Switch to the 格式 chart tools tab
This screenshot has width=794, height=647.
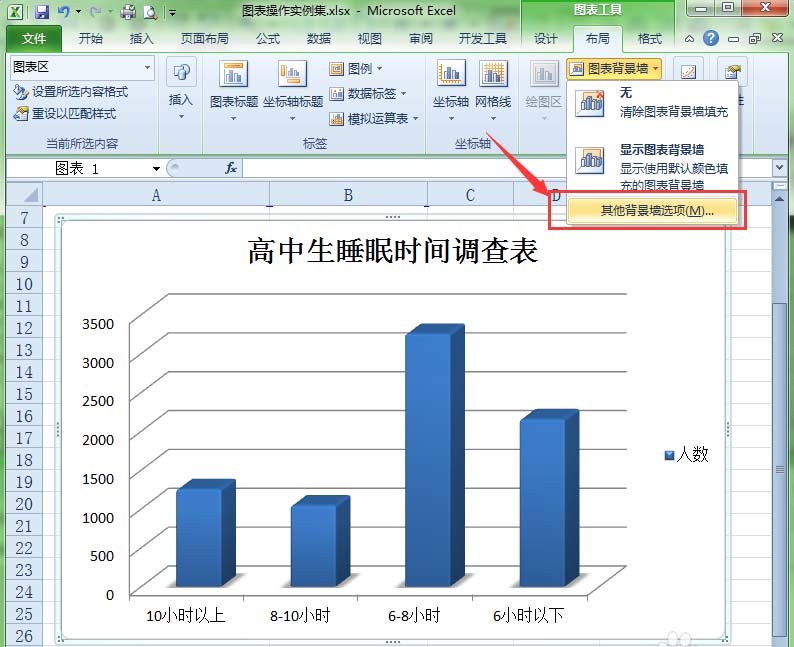point(650,39)
